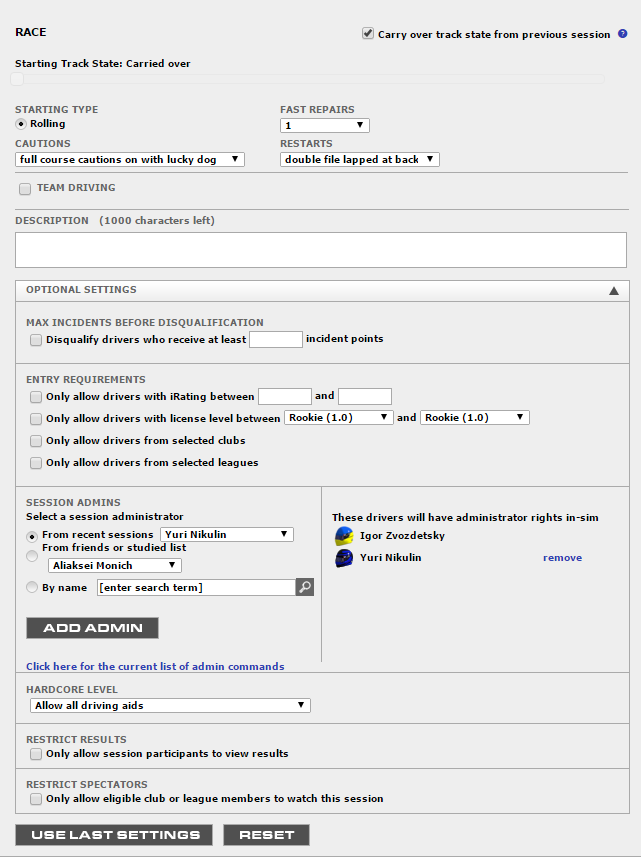Click Igor Zvozdetsky's helmet icon
641x858 pixels.
pos(344,536)
